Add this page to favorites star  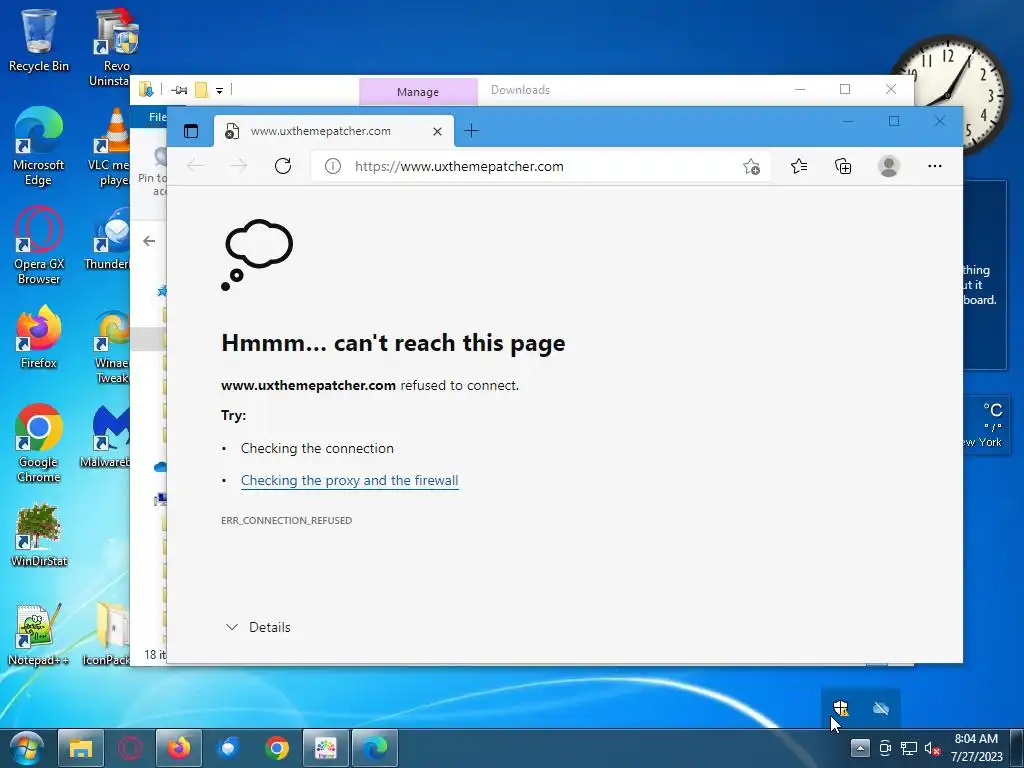coord(751,167)
